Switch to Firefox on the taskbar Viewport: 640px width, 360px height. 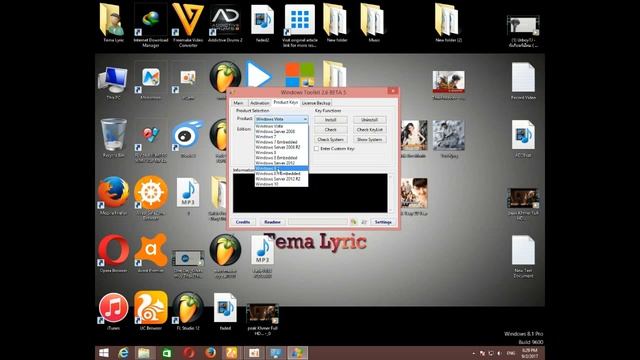tap(210, 353)
